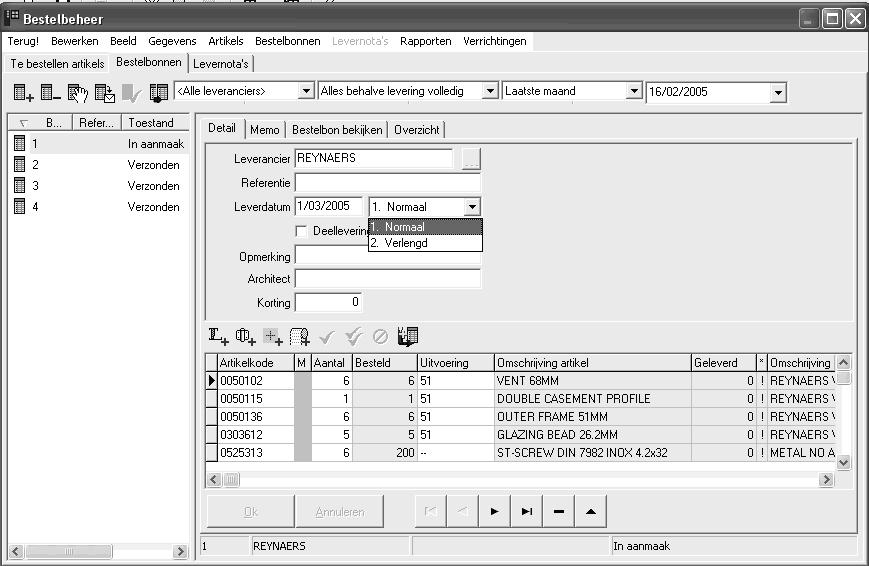Screen dimensions: 869x566
Task: Toggle the Deellevering checkbox
Action: [x=301, y=231]
